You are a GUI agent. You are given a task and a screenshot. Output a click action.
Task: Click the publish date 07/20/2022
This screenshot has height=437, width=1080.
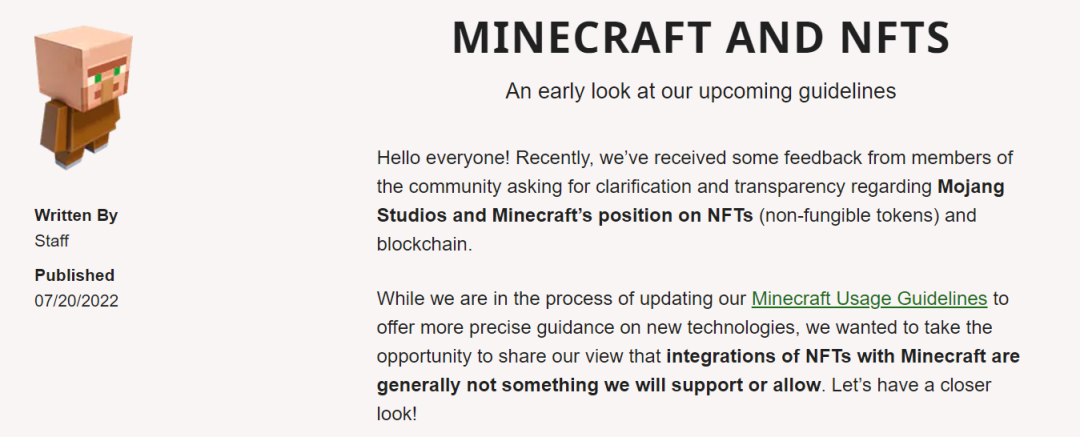click(76, 300)
